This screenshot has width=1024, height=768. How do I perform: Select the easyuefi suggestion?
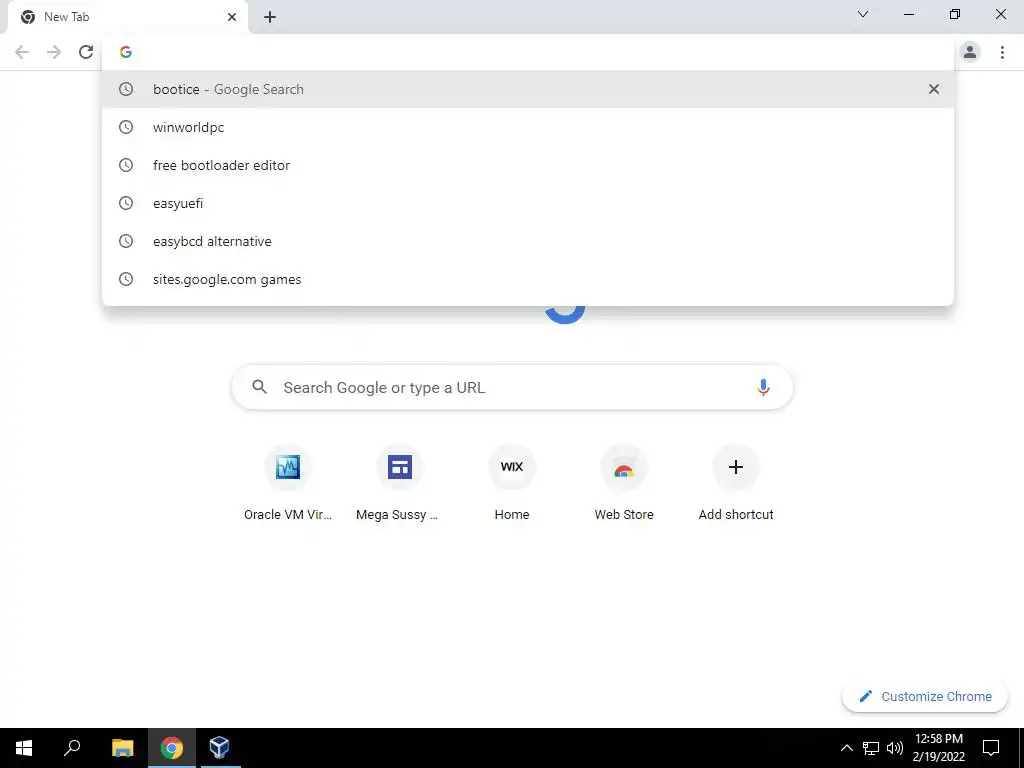click(528, 203)
